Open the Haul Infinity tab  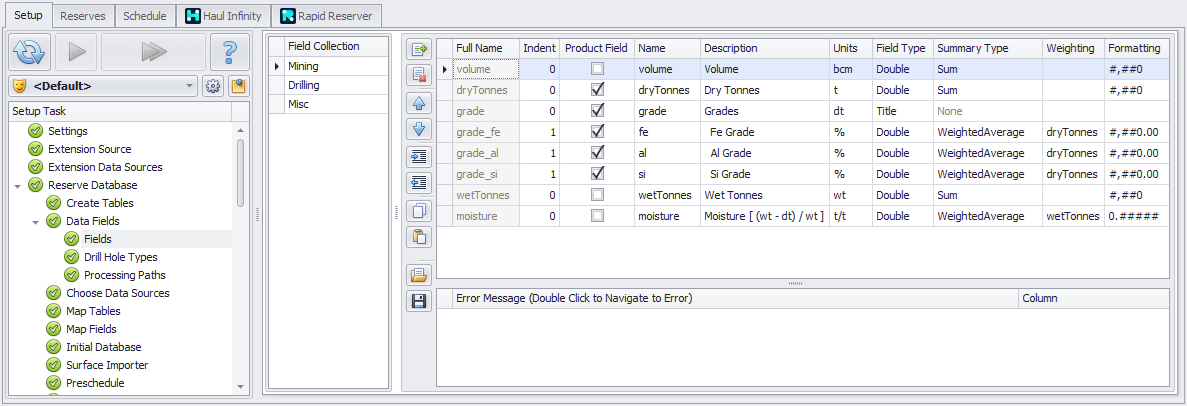point(222,16)
